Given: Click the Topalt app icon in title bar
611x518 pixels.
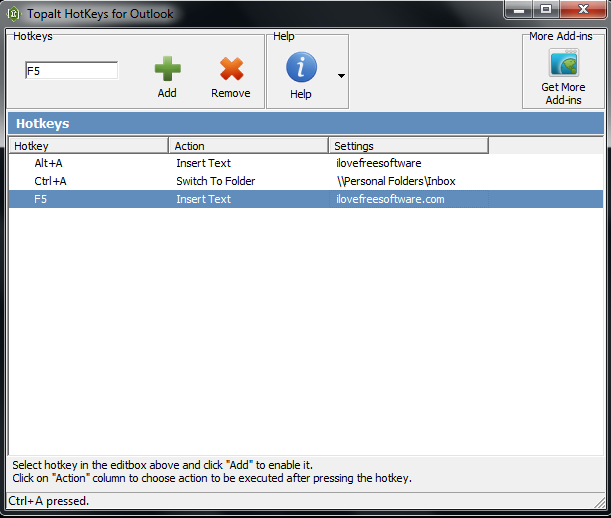Looking at the screenshot, I should click(13, 14).
